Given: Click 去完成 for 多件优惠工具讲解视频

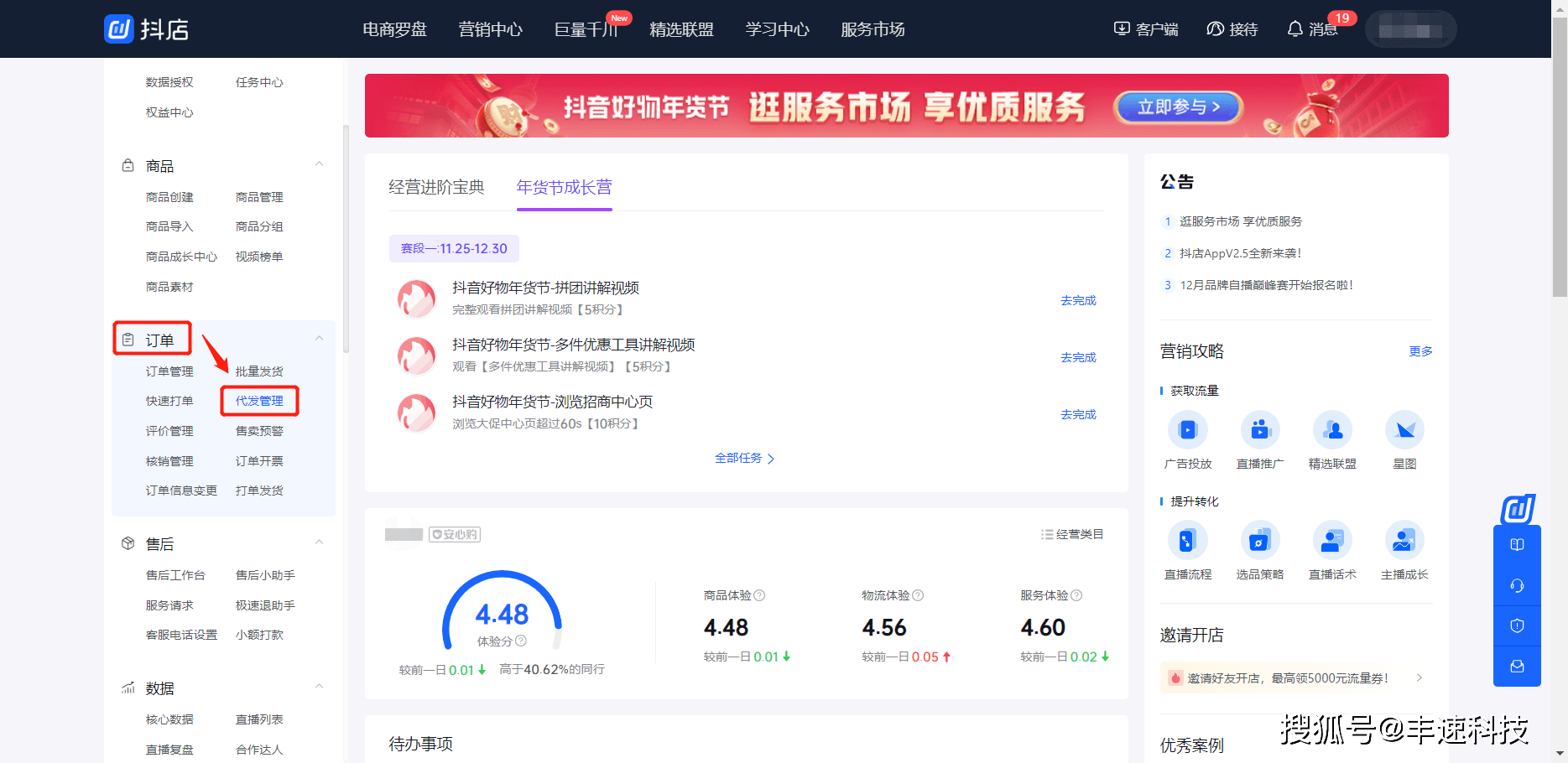Looking at the screenshot, I should tap(1078, 357).
